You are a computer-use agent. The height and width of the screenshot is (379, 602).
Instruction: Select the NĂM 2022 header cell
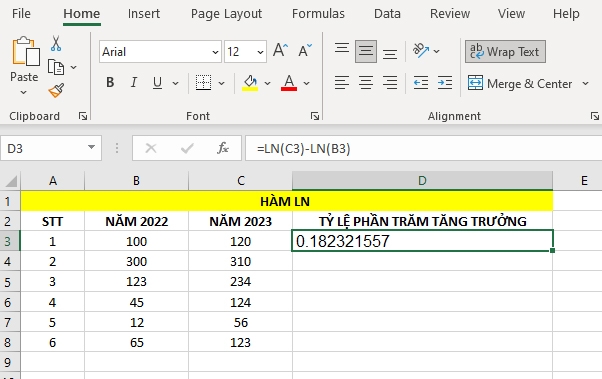pos(136,221)
